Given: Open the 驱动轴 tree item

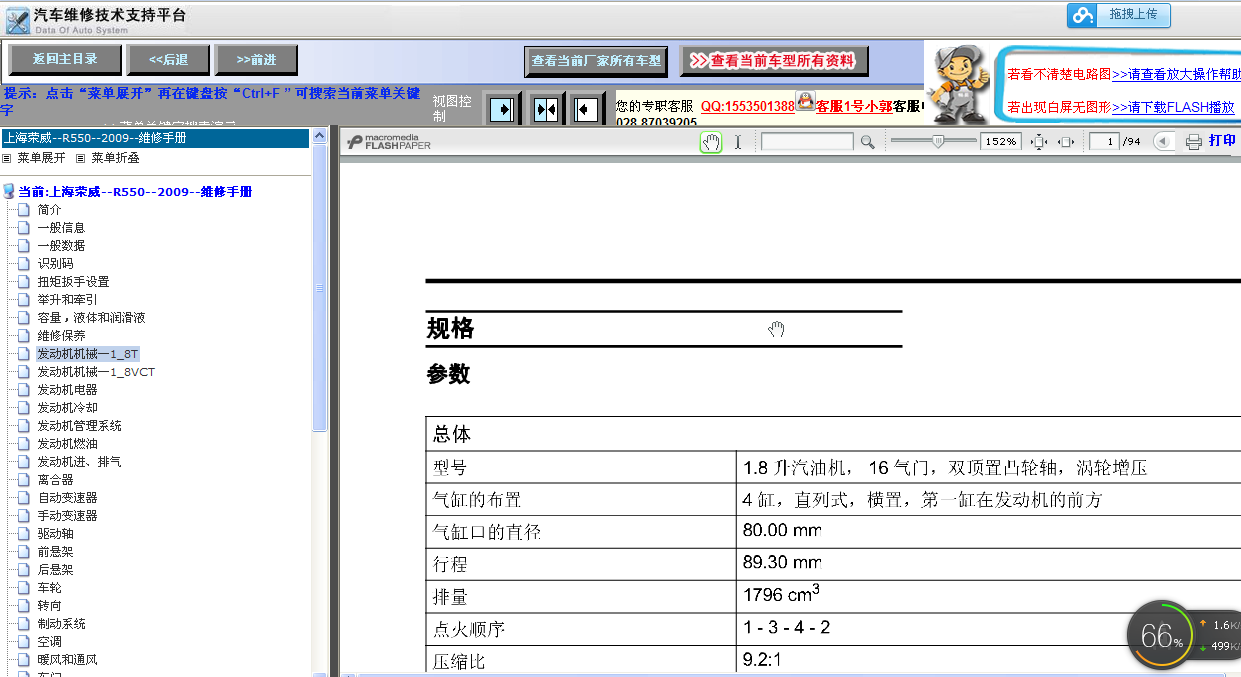Looking at the screenshot, I should (x=55, y=534).
